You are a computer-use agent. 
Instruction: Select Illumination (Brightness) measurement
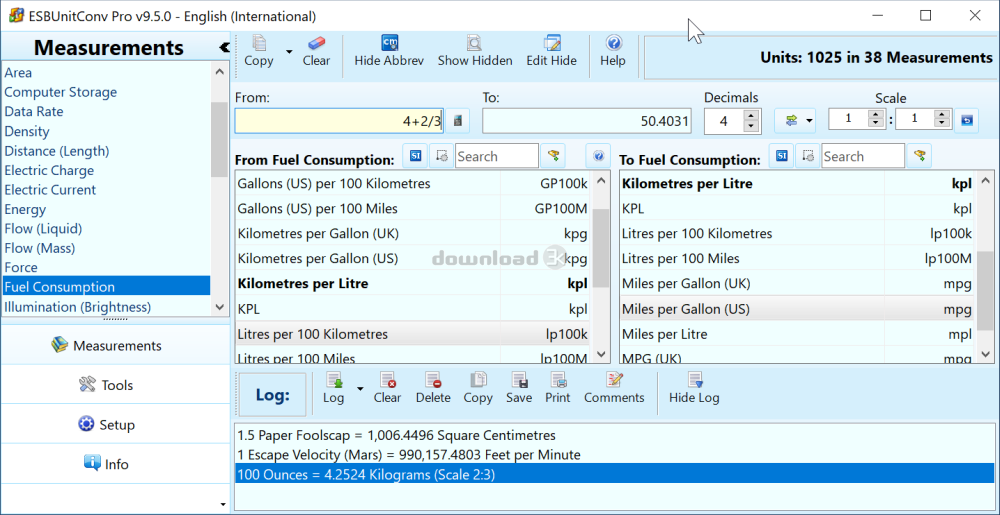click(x=106, y=307)
